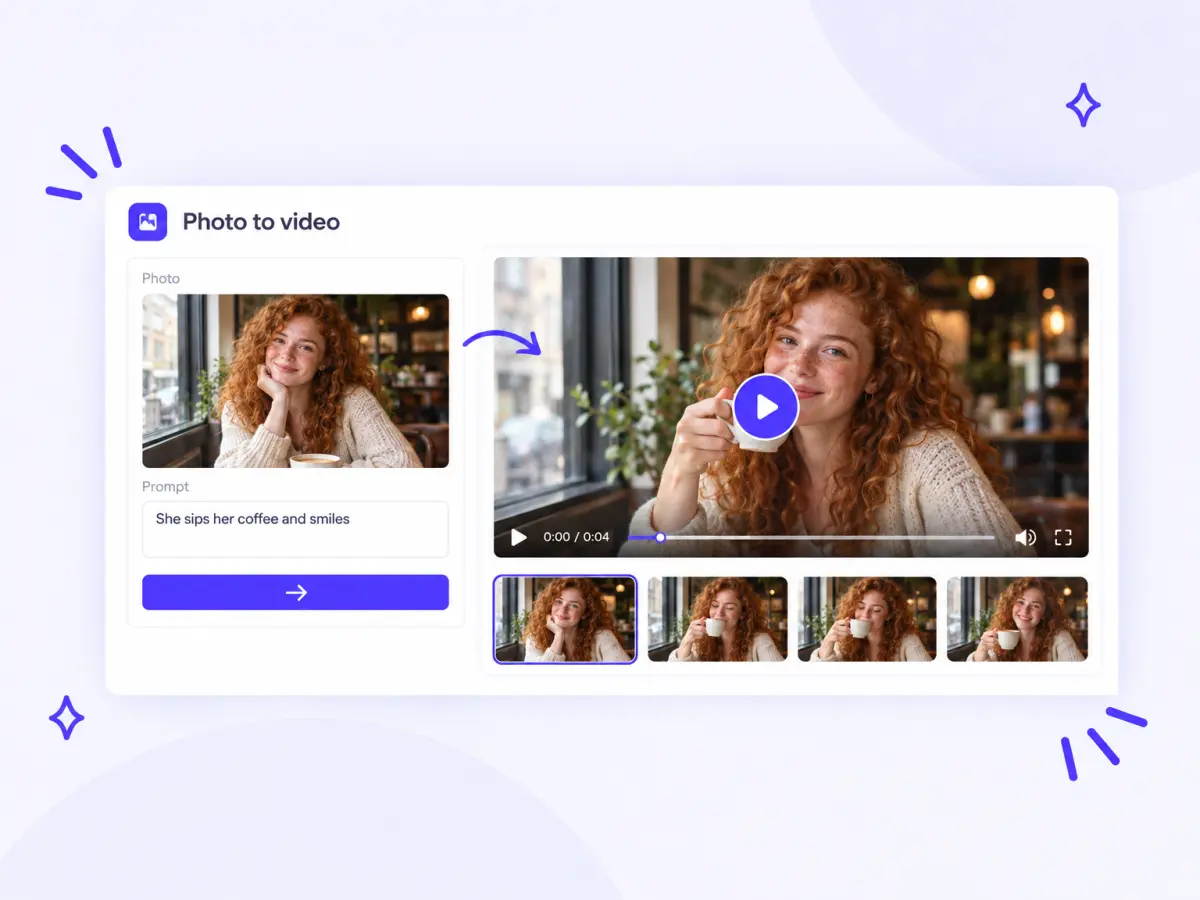Select second thumbnail of woman holding cup

point(717,619)
